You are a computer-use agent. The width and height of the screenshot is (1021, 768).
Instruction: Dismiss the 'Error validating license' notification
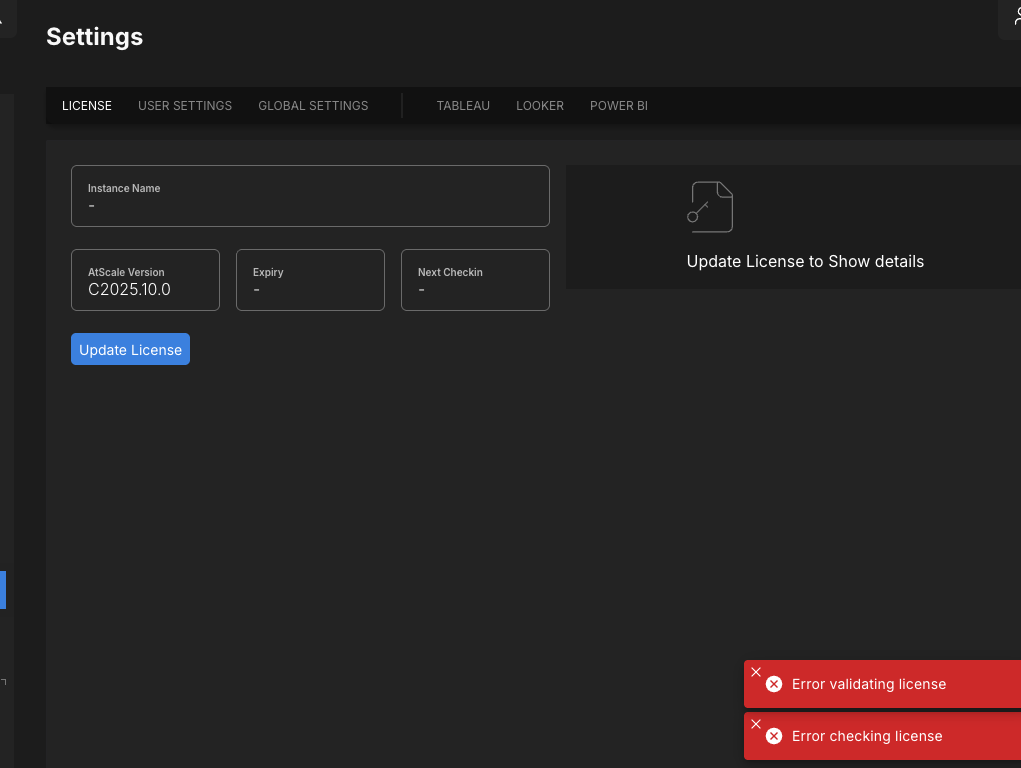point(756,672)
